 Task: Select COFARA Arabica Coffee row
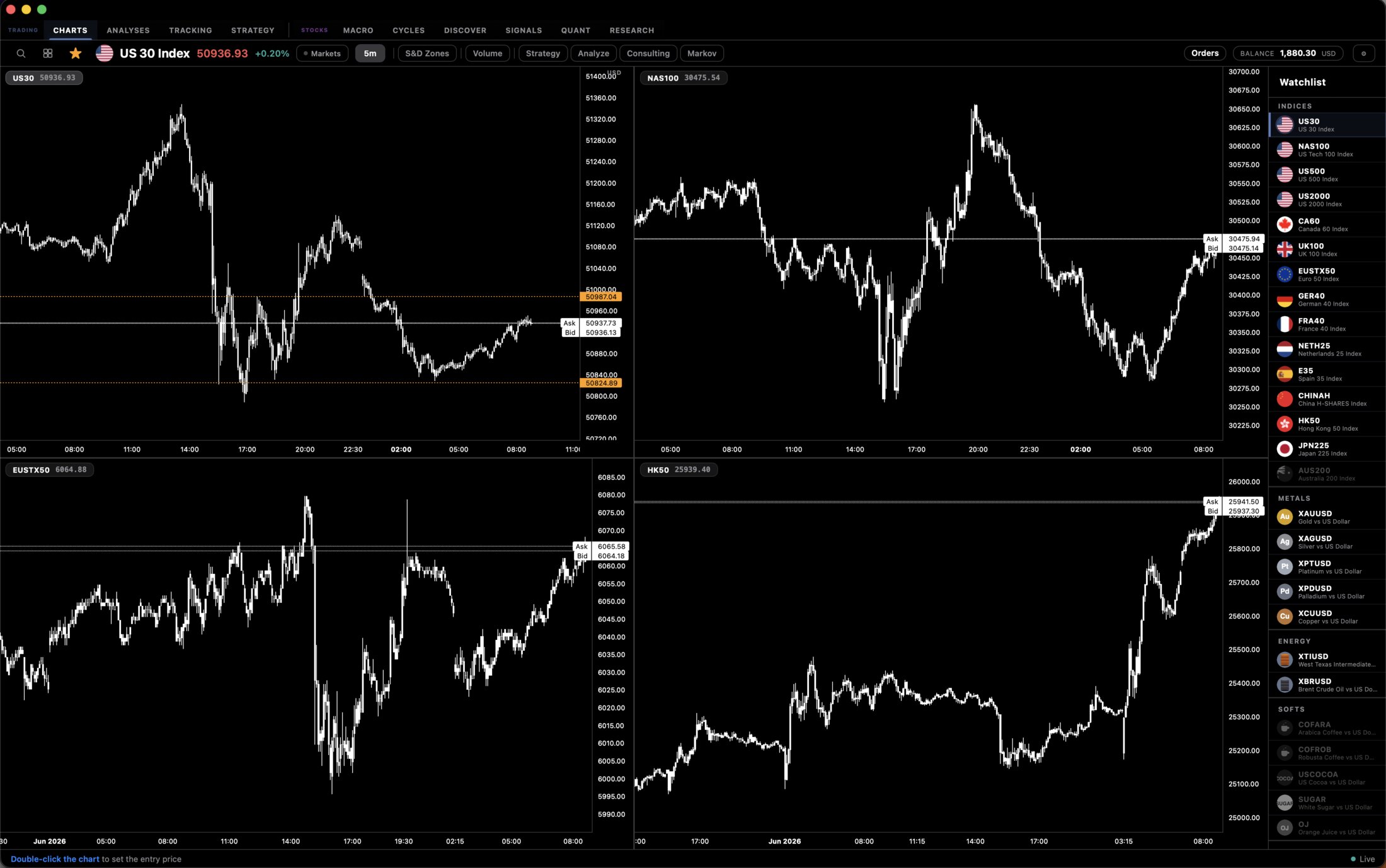[1327, 728]
